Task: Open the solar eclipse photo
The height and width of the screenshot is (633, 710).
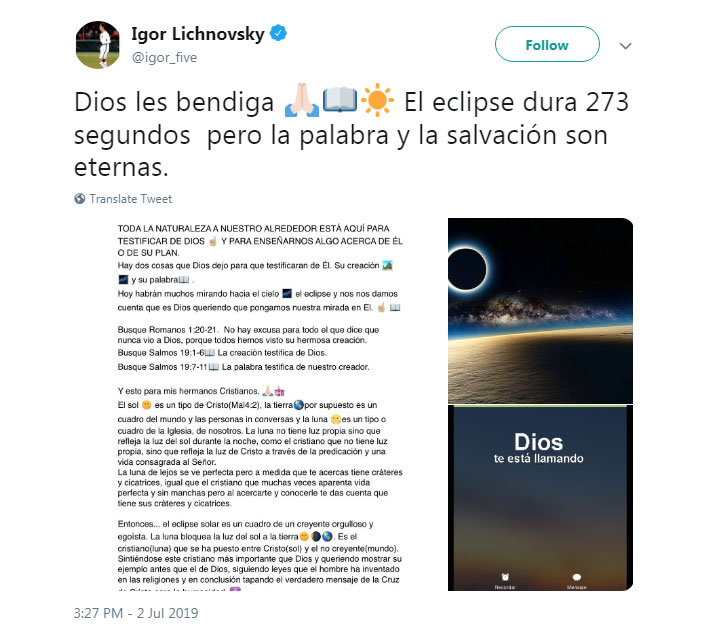Action: (x=540, y=311)
